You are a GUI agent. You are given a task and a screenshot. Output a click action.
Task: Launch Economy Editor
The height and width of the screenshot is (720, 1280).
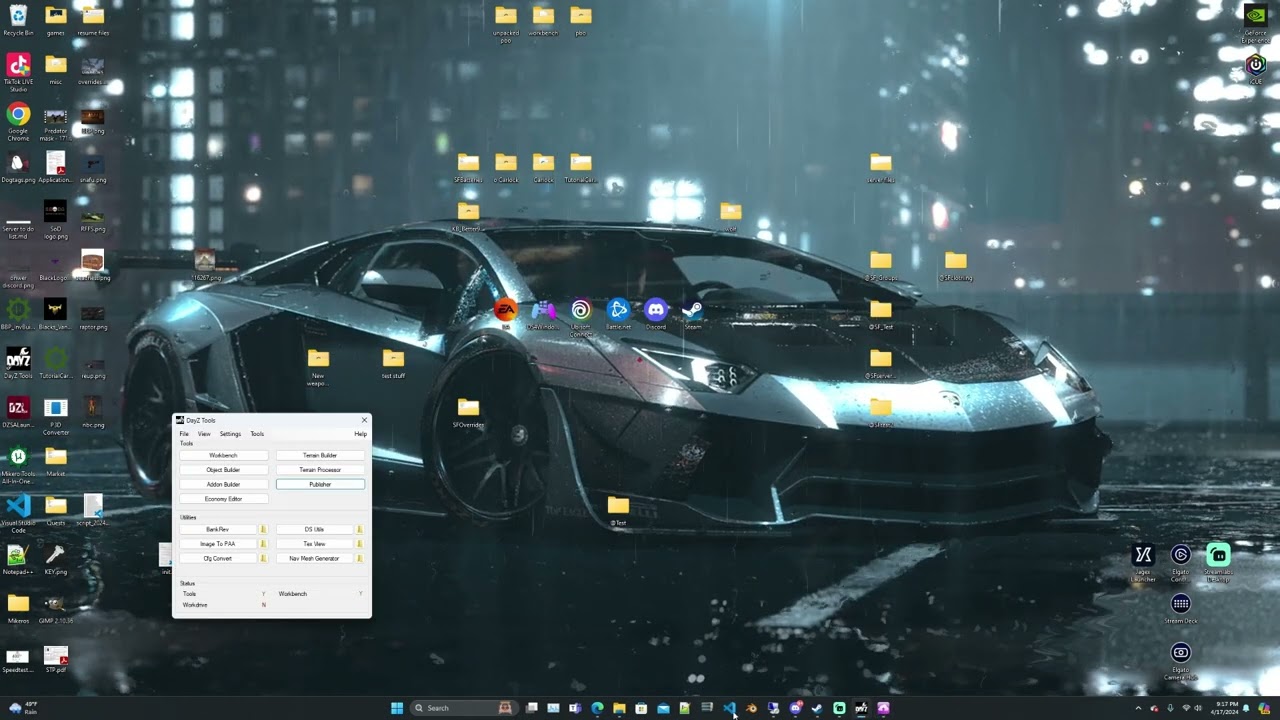coord(223,499)
